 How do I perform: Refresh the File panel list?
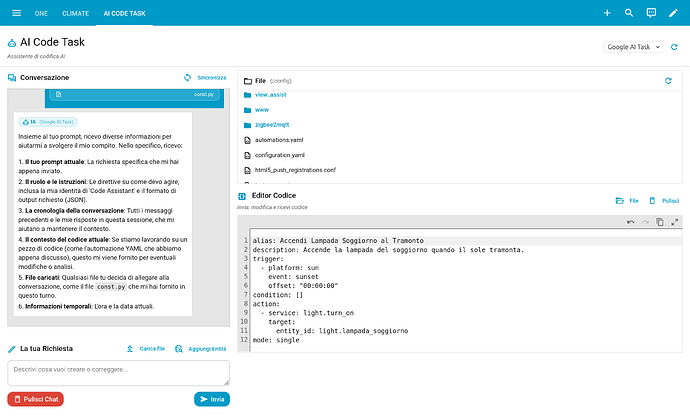click(x=668, y=81)
